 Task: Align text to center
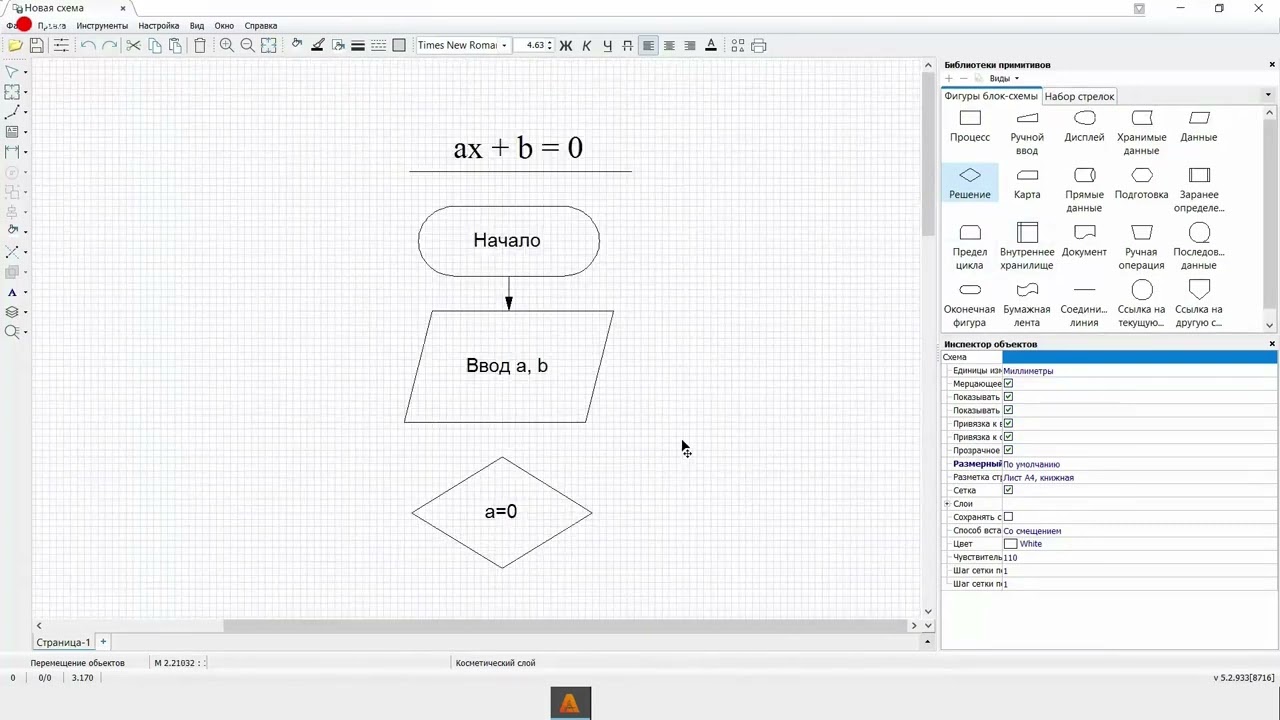tap(669, 45)
